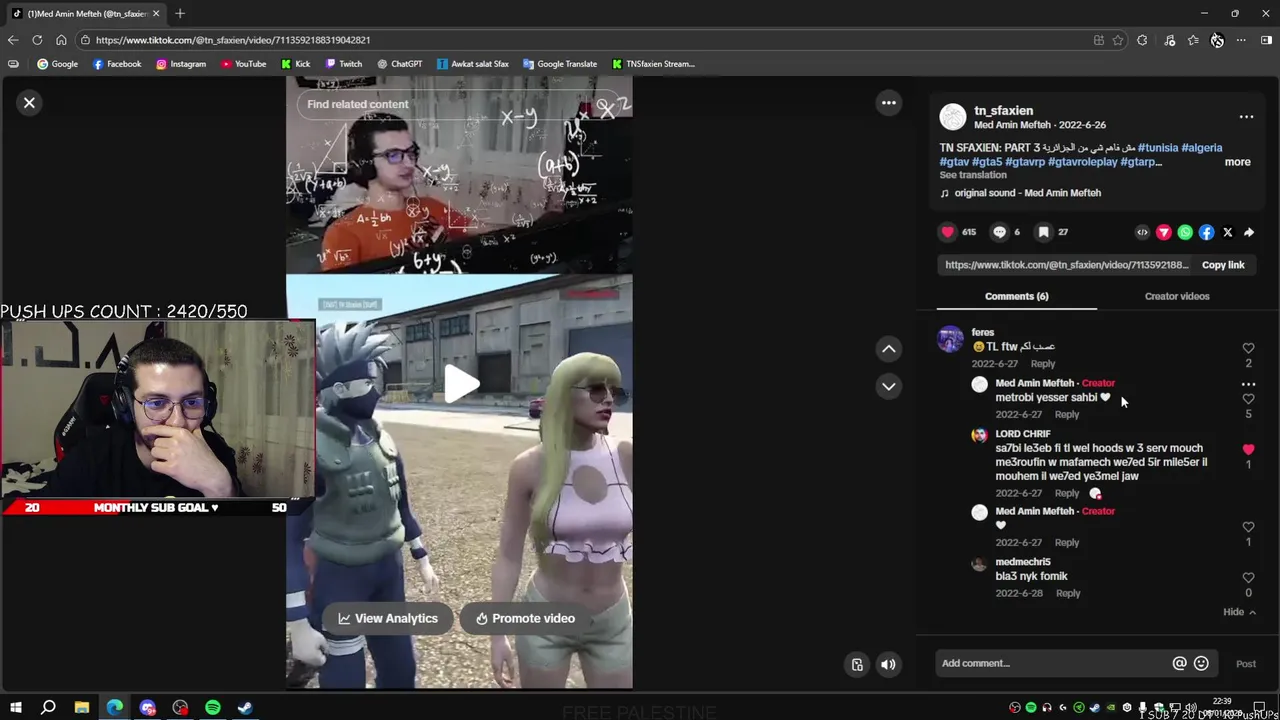The width and height of the screenshot is (1280, 720).
Task: Unlike LORD CHRIF's comment
Action: [1248, 450]
